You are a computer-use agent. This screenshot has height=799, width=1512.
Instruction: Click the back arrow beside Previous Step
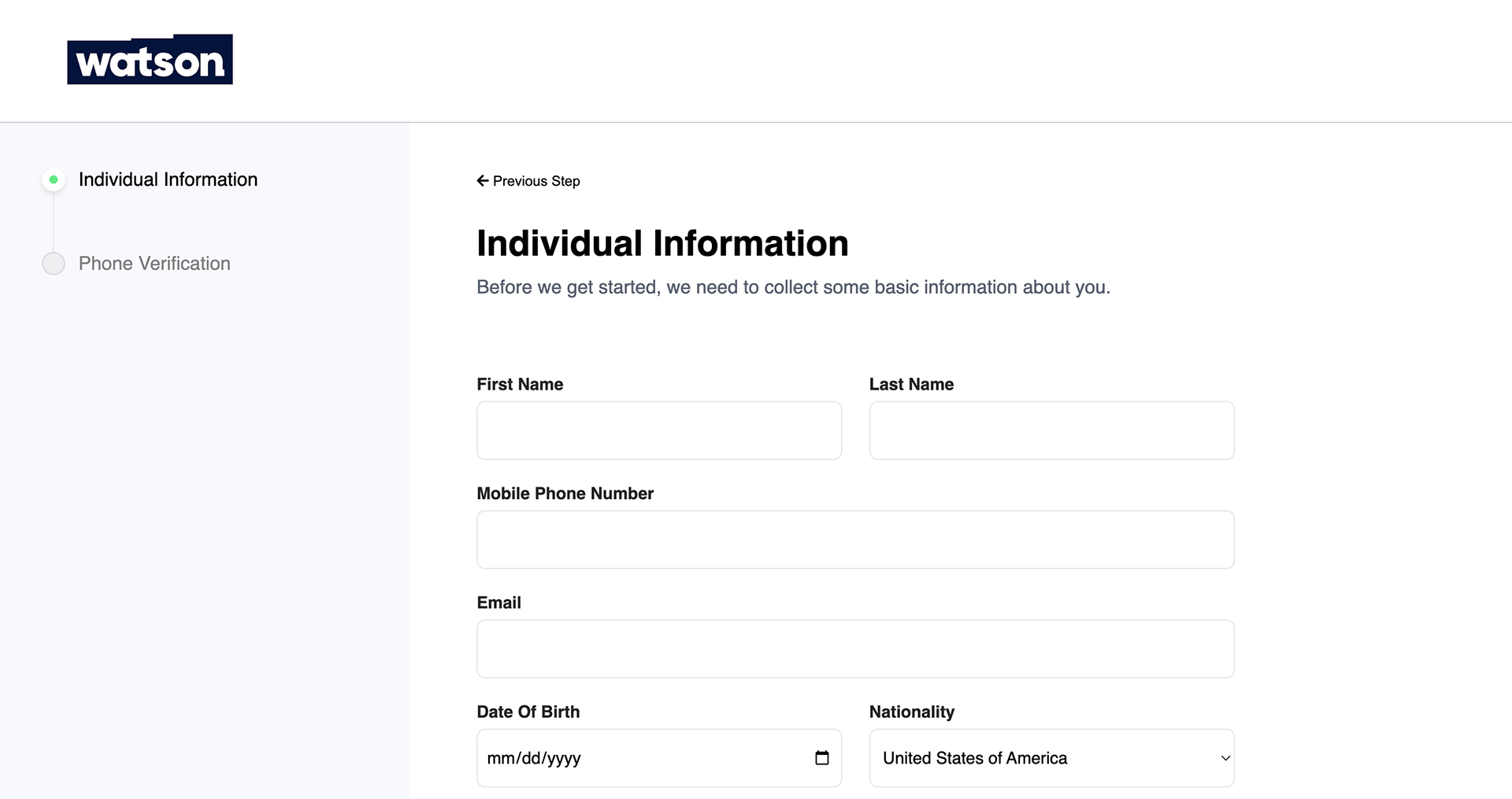coord(483,181)
